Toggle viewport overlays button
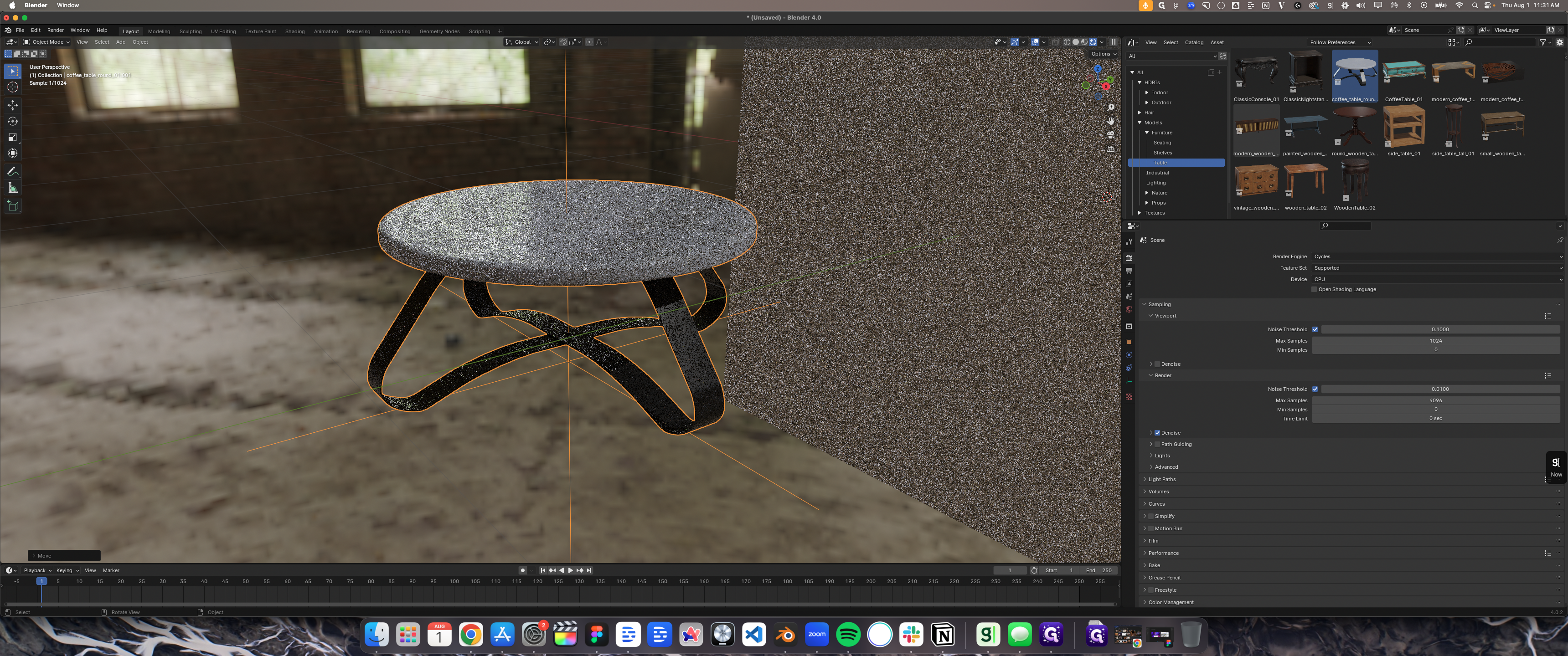Viewport: 1568px width, 656px height. click(x=1035, y=42)
